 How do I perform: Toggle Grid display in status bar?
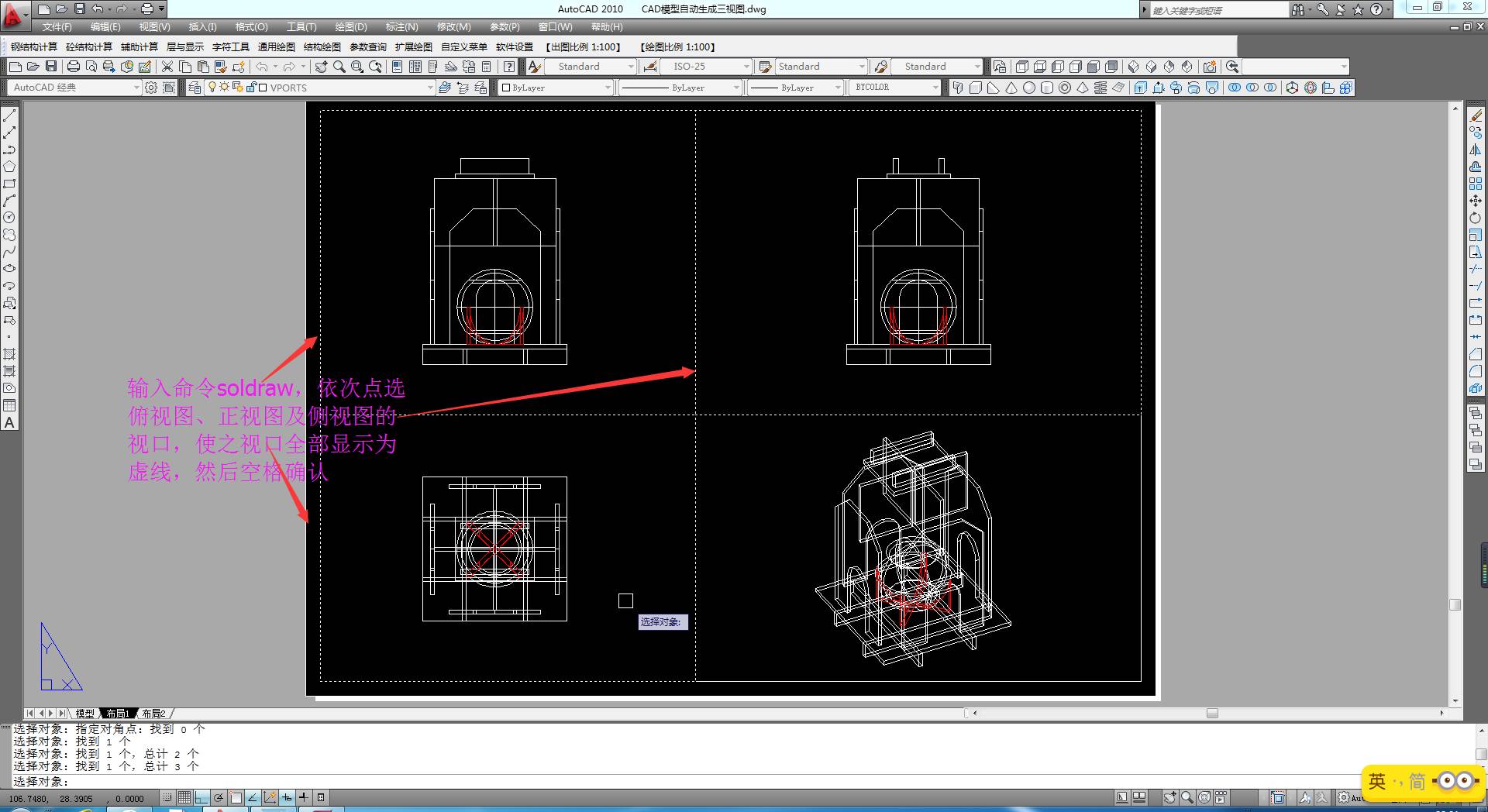(x=184, y=797)
